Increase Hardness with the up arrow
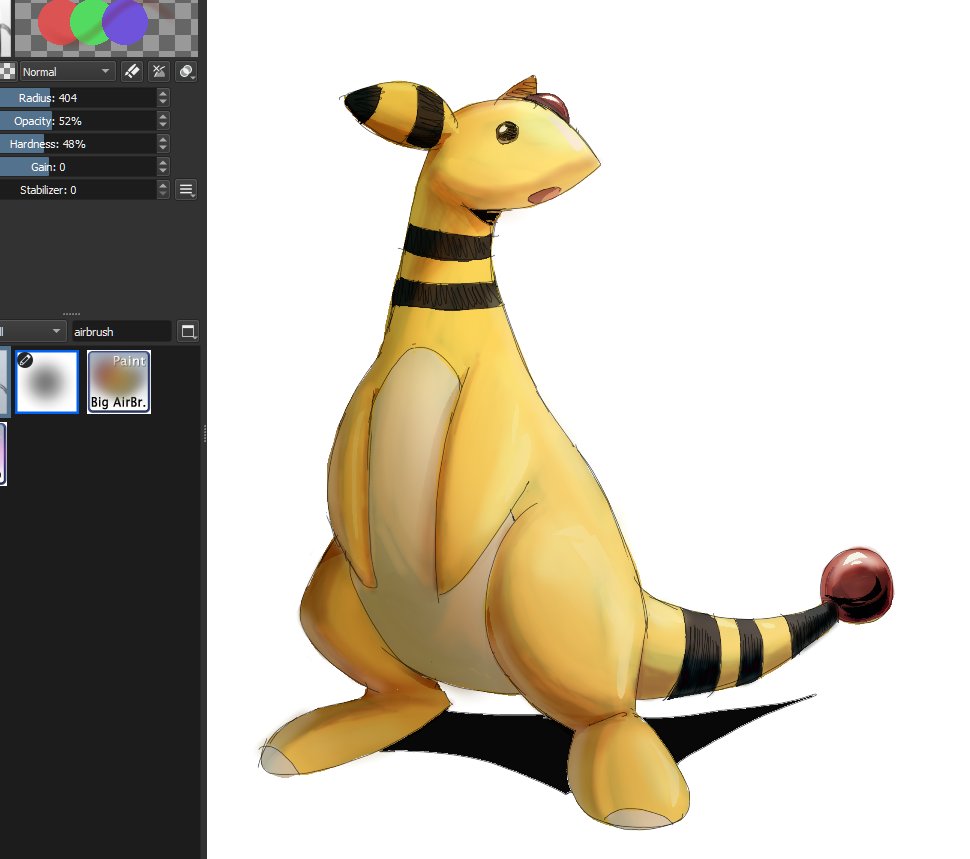The image size is (970, 859). pyautogui.click(x=163, y=139)
